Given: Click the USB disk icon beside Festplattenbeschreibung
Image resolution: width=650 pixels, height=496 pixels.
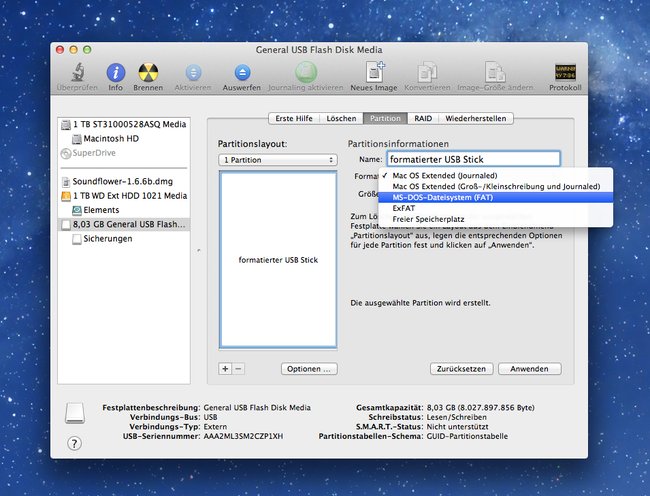Looking at the screenshot, I should point(75,413).
